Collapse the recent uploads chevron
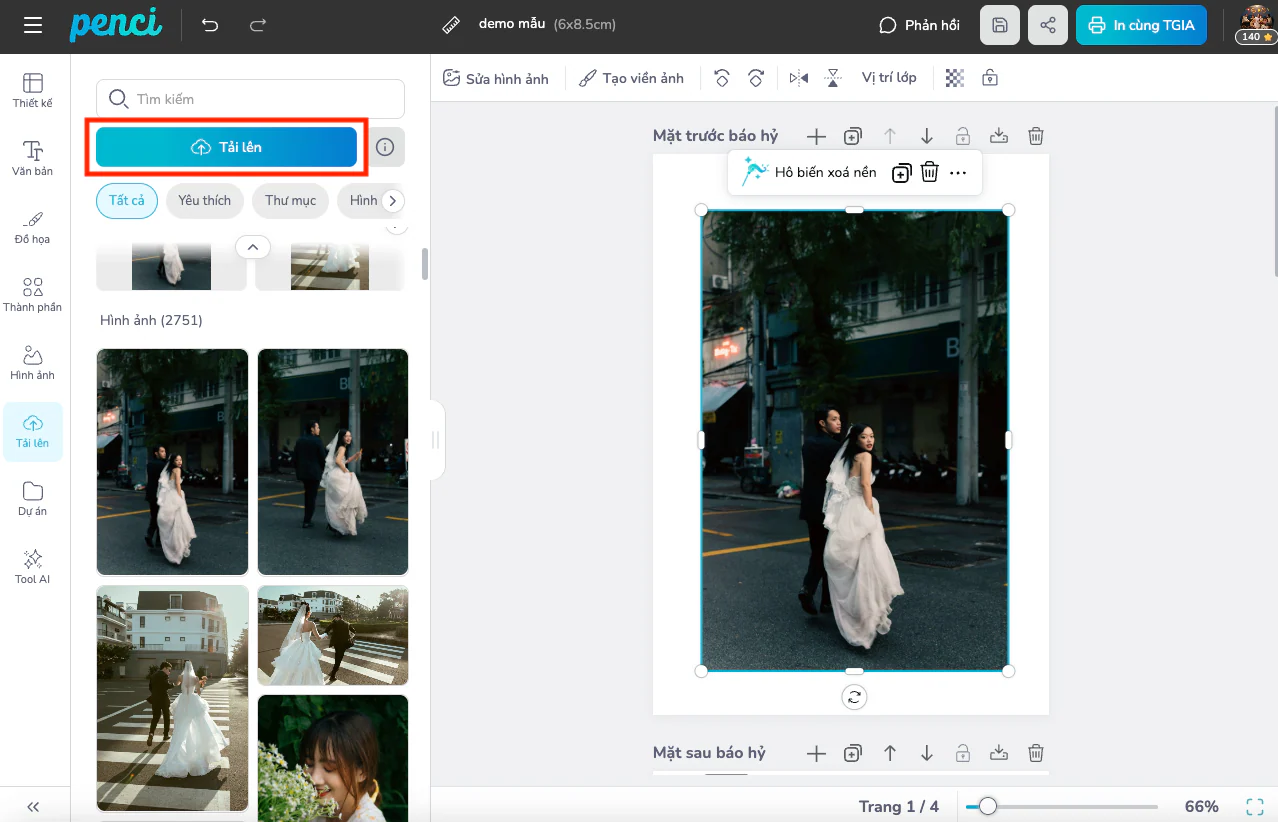1278x822 pixels. click(252, 247)
